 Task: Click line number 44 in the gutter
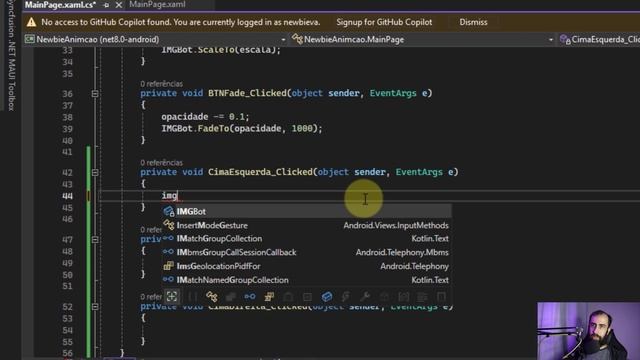click(x=67, y=196)
